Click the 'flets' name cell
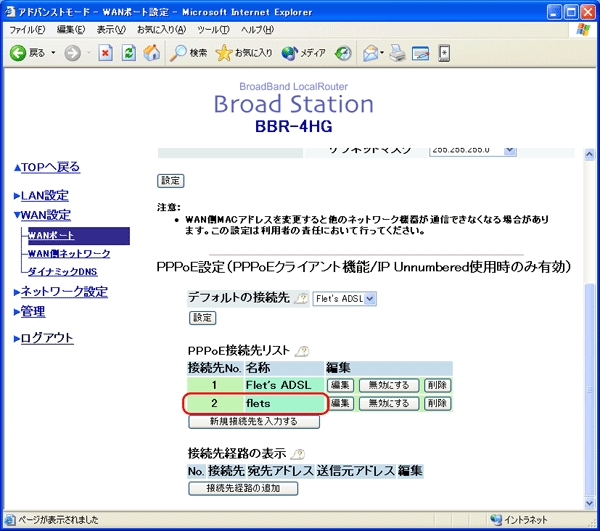 [x=284, y=403]
